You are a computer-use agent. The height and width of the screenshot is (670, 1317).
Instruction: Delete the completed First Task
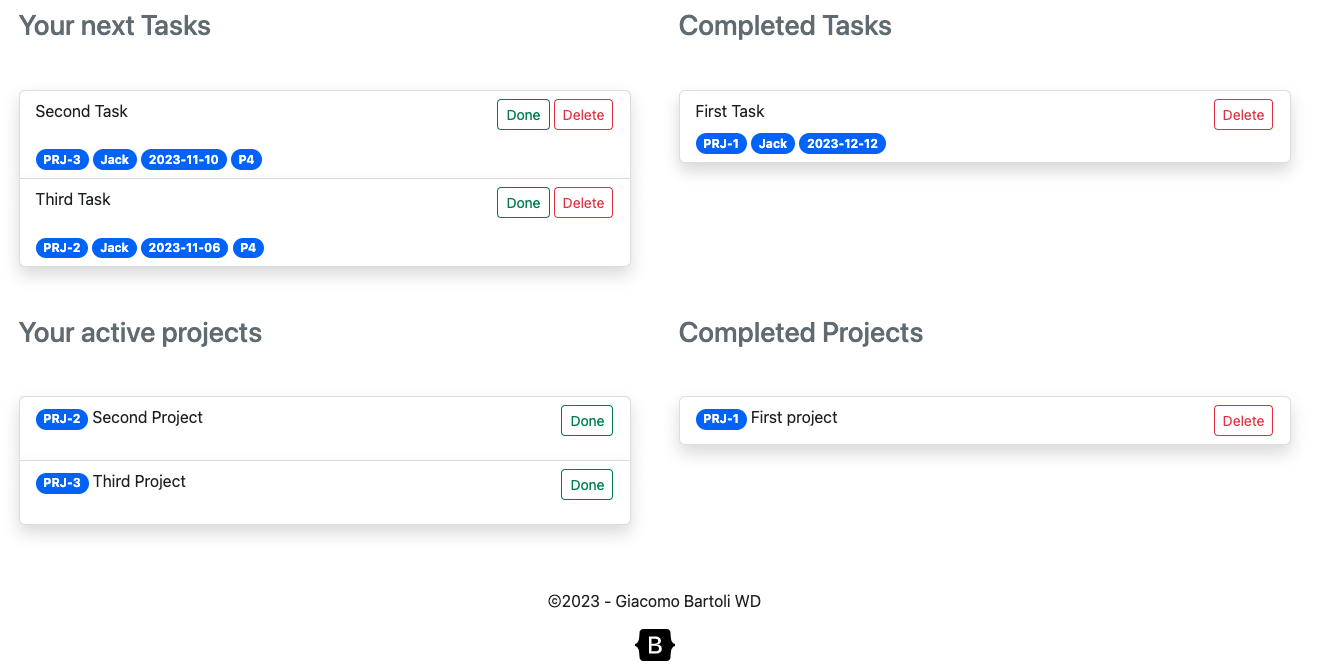(x=1243, y=115)
